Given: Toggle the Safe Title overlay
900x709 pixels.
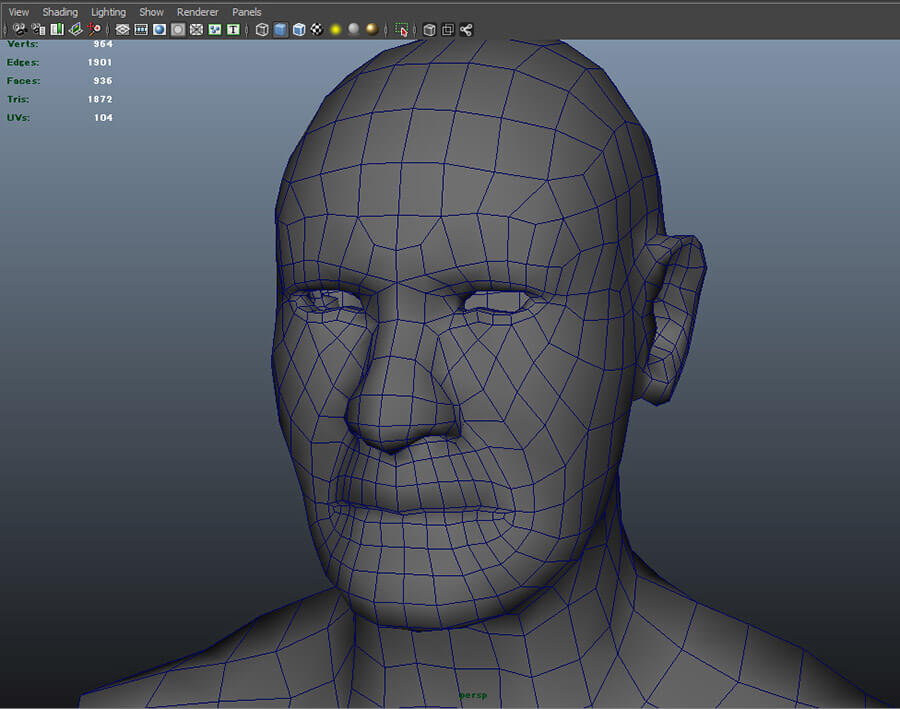Looking at the screenshot, I should 233,29.
